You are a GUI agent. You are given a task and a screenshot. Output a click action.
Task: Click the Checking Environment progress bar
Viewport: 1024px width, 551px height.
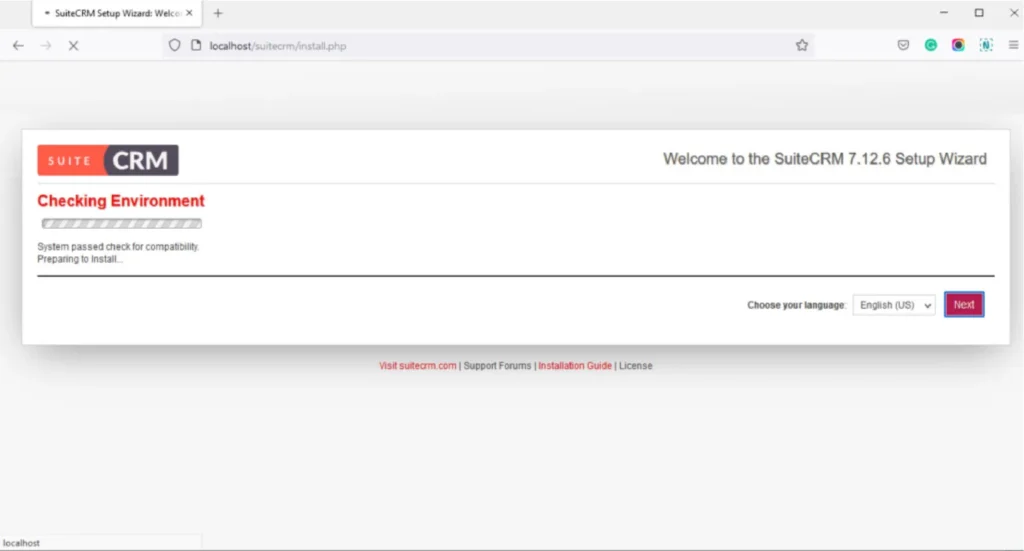121,224
